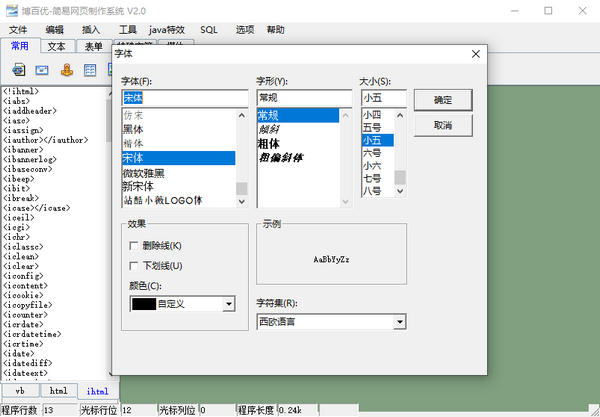The height and width of the screenshot is (417, 600).
Task: Switch to the 文本 tab
Action: click(x=57, y=46)
